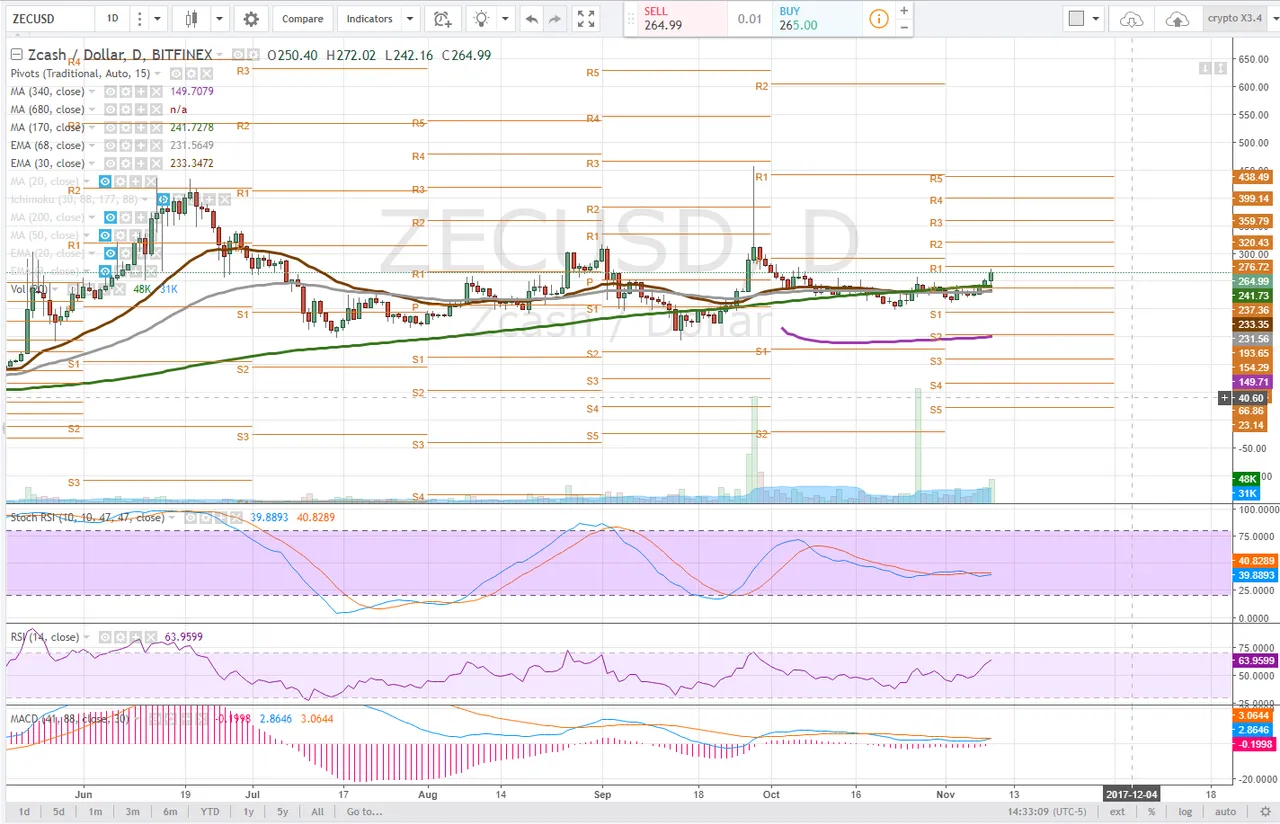Viewport: 1280px width, 824px height.
Task: Open the chart settings gear in the toolbar
Action: coord(251,19)
